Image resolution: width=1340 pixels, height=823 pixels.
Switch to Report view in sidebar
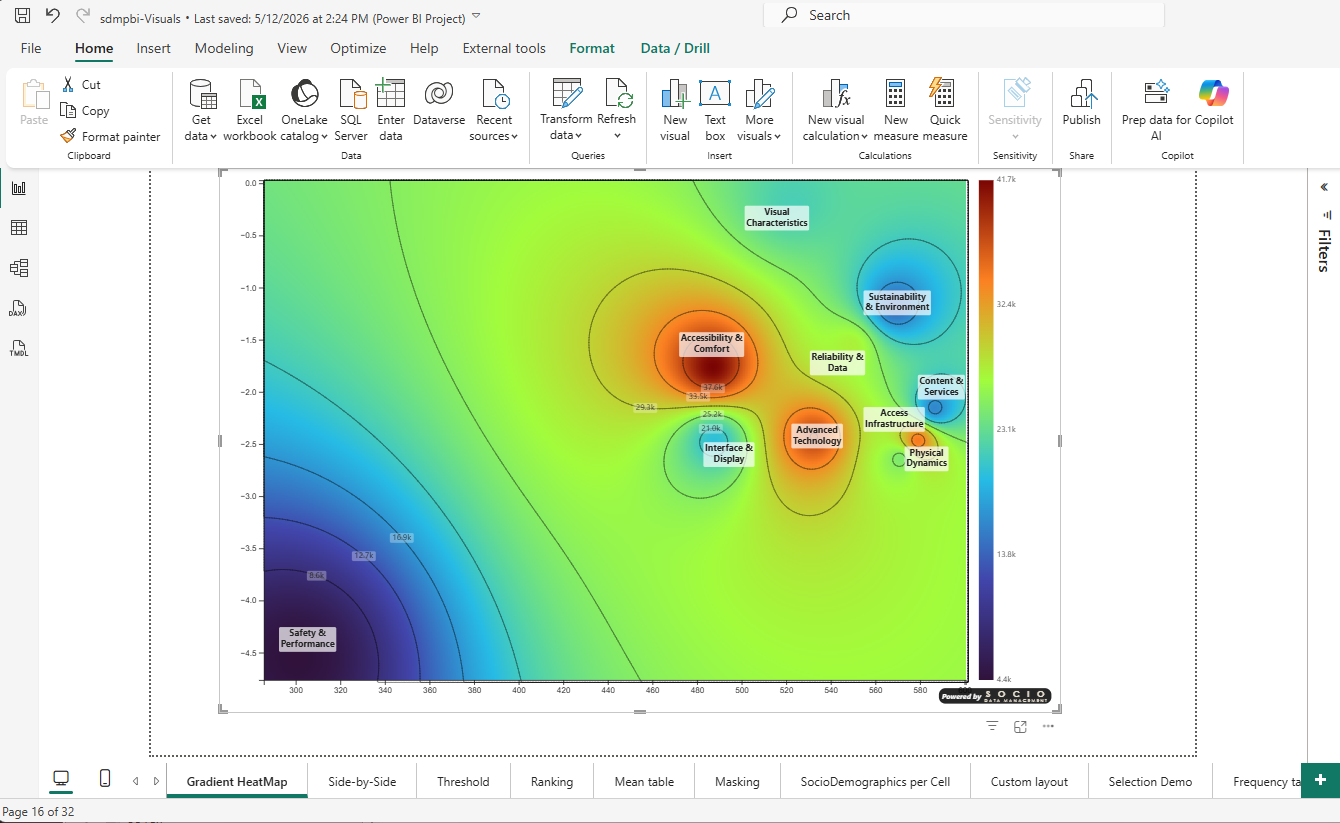(x=19, y=188)
